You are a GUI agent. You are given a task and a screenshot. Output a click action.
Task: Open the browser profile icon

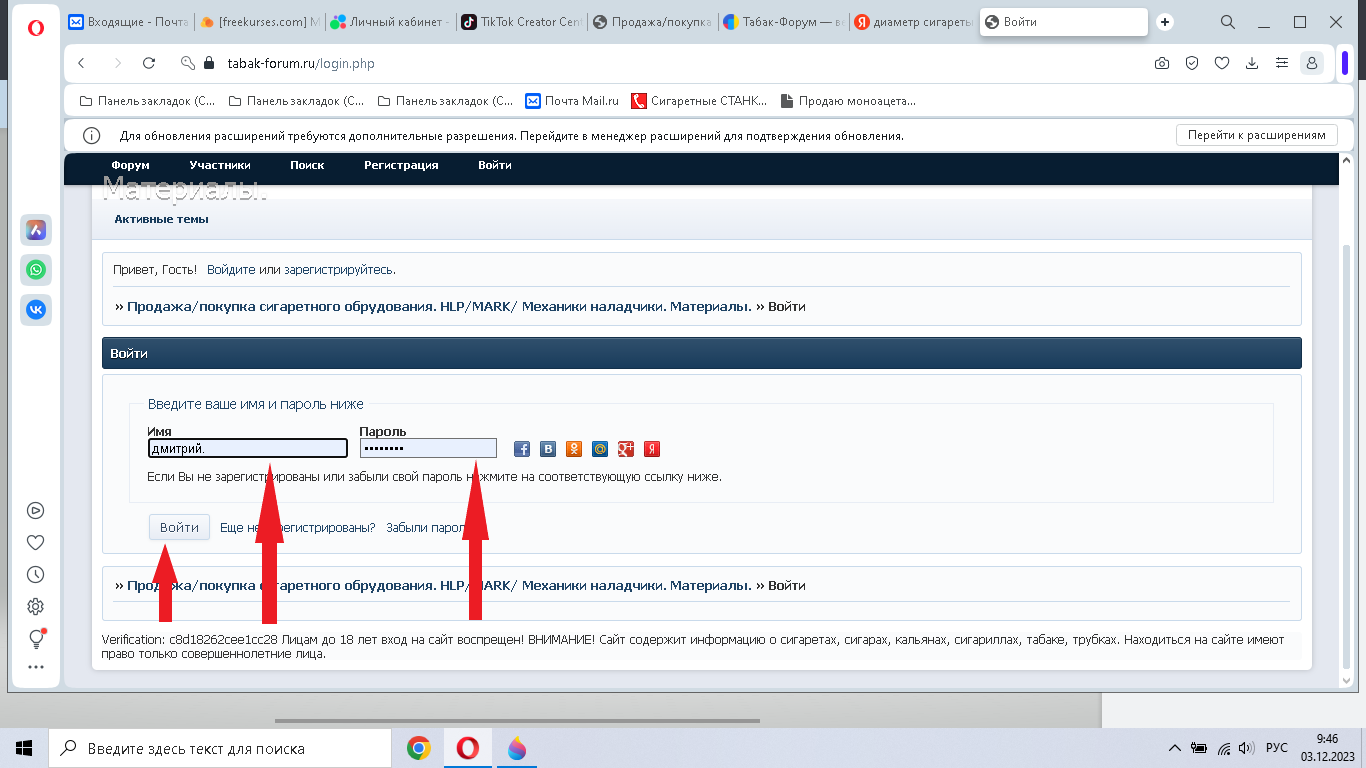point(1311,62)
